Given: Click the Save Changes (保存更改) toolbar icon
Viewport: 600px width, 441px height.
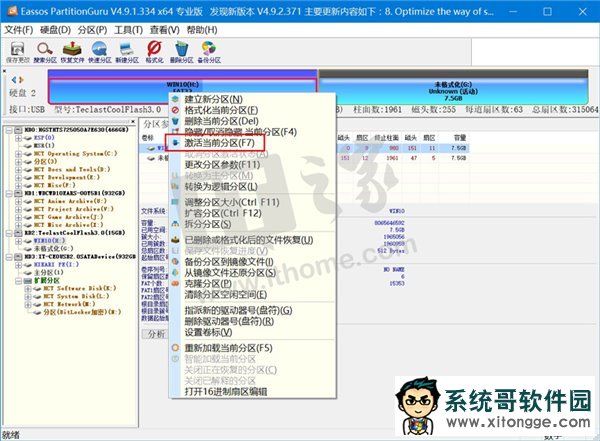Looking at the screenshot, I should click(17, 49).
